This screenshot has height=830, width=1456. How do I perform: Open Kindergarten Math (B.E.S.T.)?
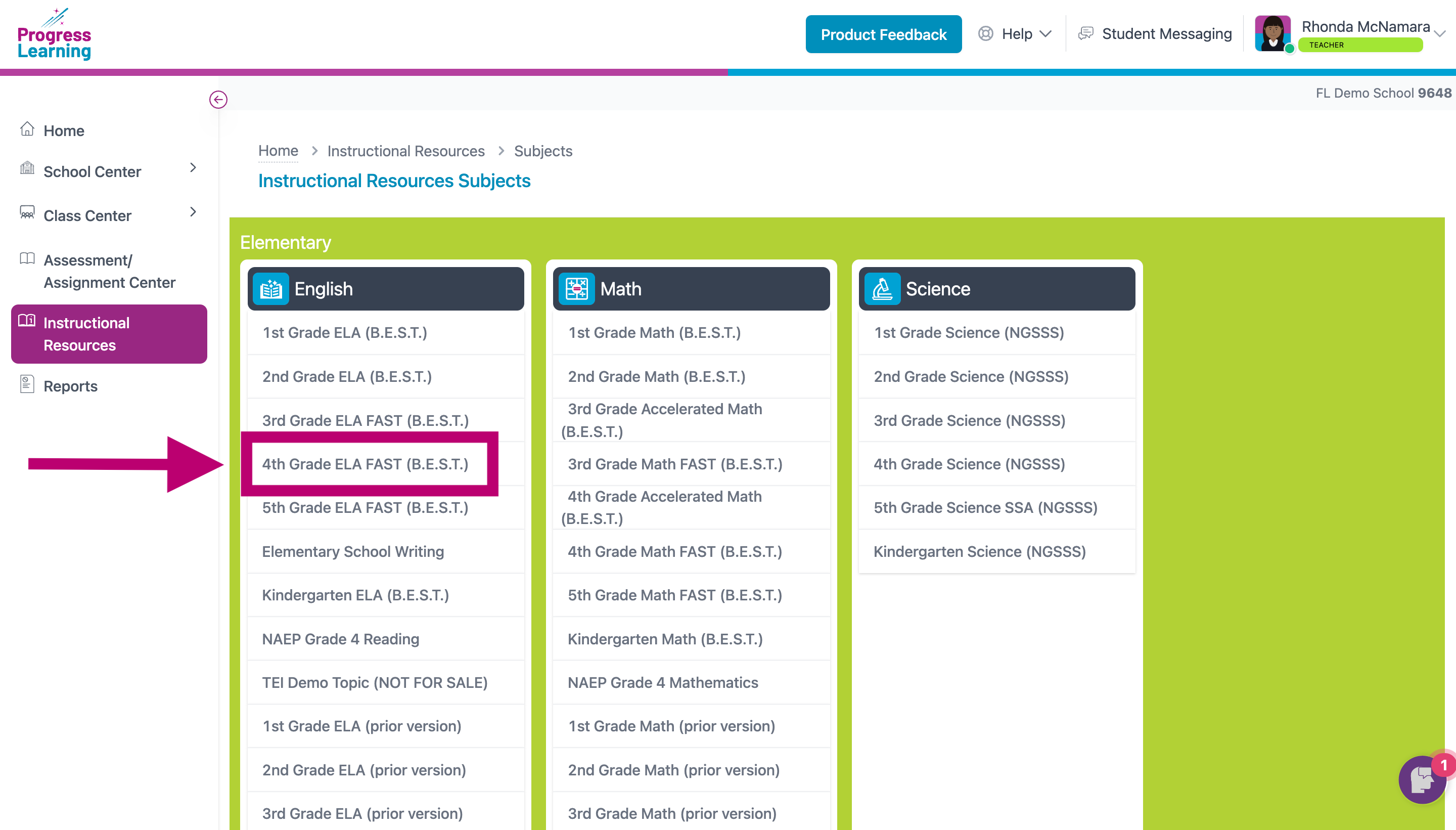691,639
